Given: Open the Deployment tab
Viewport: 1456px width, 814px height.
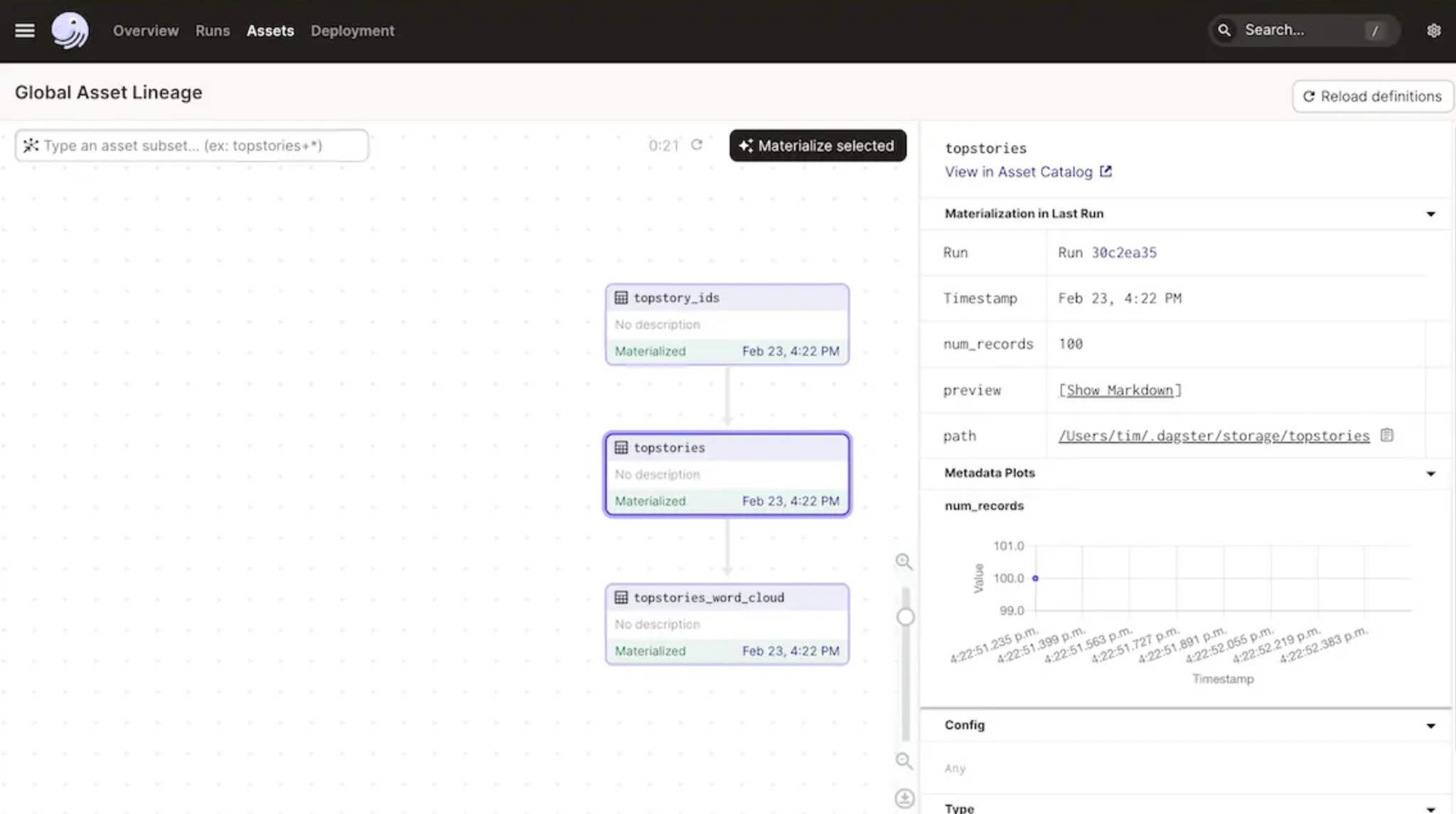Looking at the screenshot, I should click(352, 31).
